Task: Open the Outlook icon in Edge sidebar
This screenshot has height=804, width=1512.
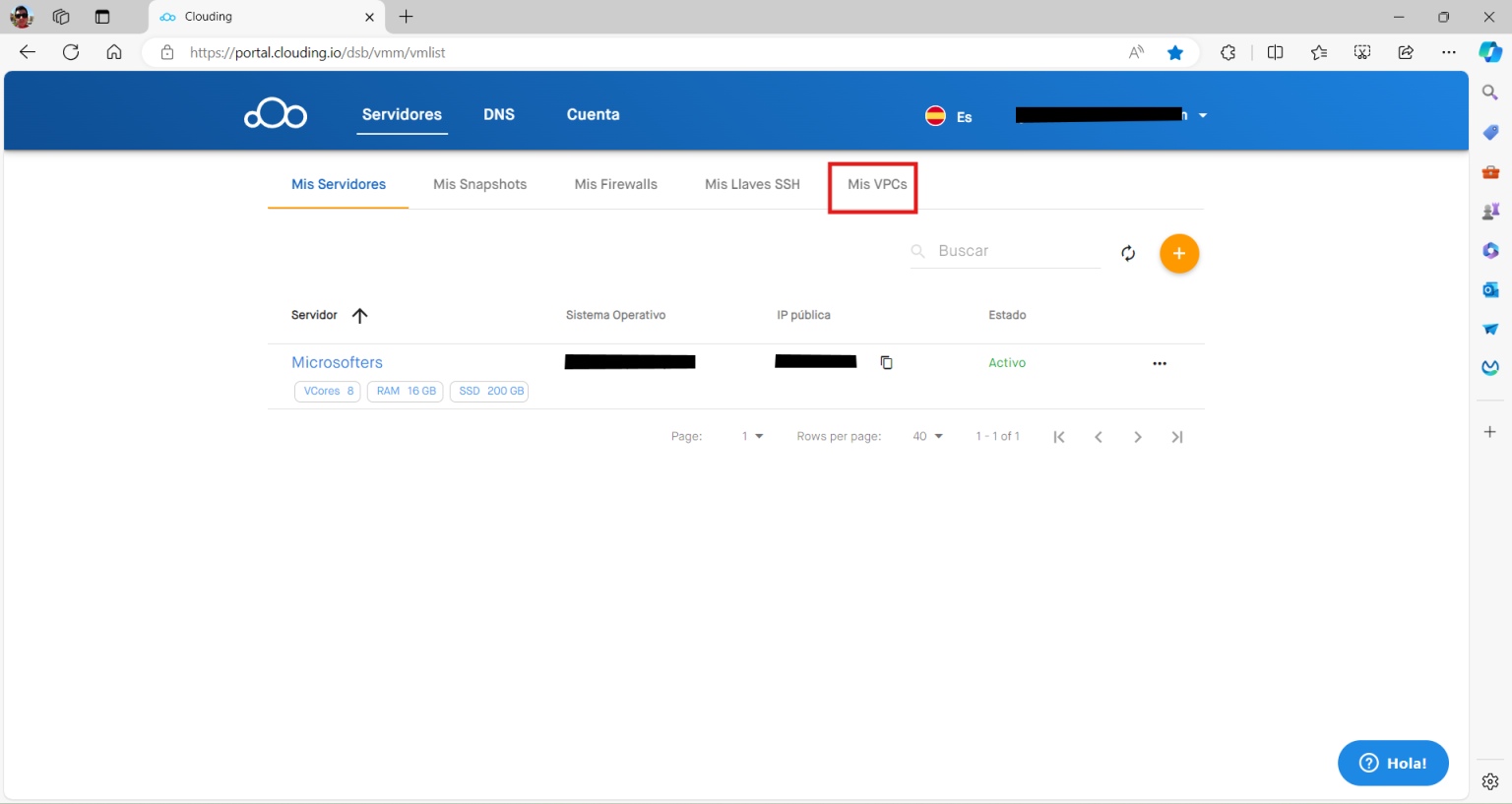Action: tap(1490, 289)
